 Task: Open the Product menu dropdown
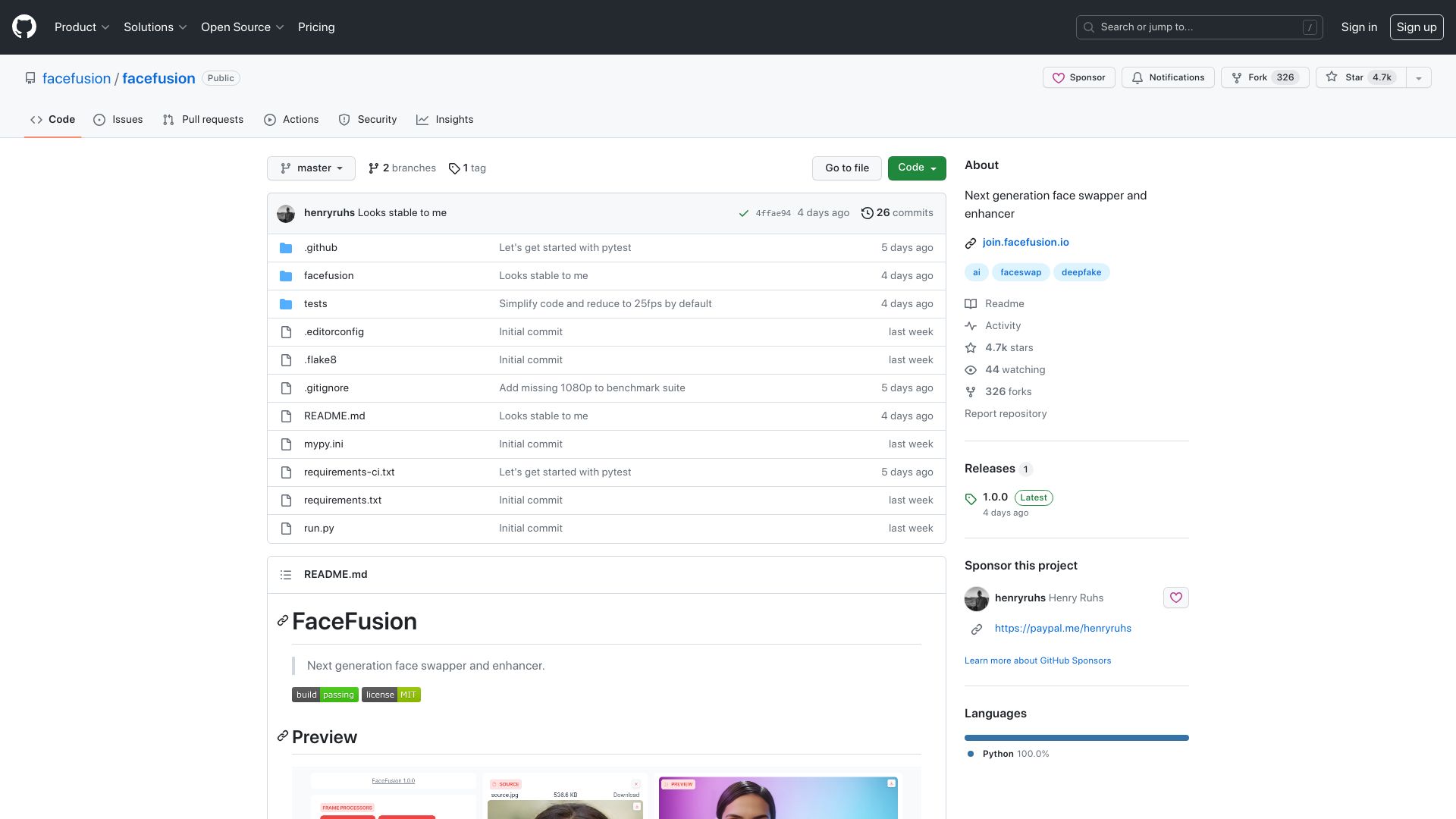[x=82, y=27]
